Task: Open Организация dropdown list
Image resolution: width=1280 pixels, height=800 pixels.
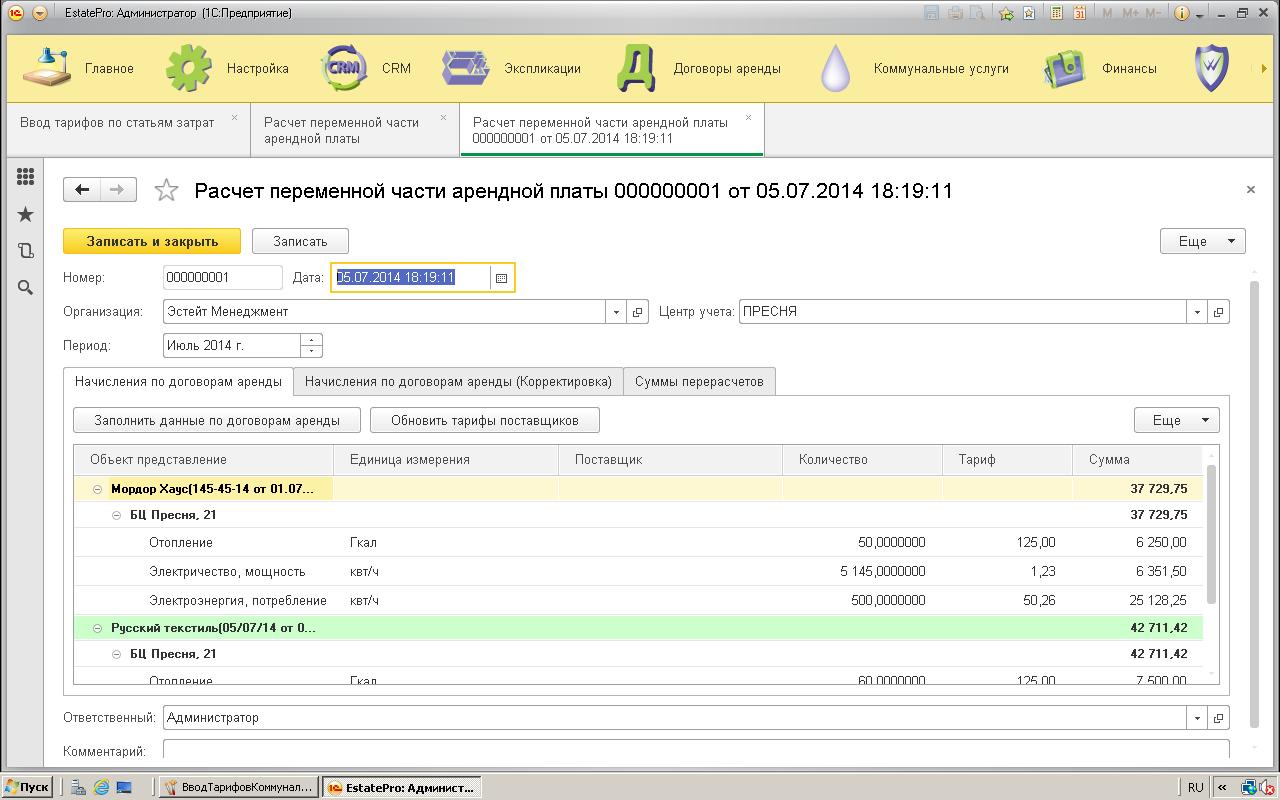Action: 616,312
